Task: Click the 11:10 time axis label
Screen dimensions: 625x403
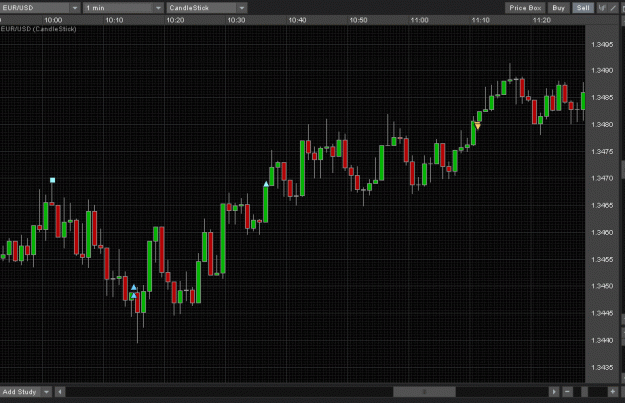Action: (480, 20)
